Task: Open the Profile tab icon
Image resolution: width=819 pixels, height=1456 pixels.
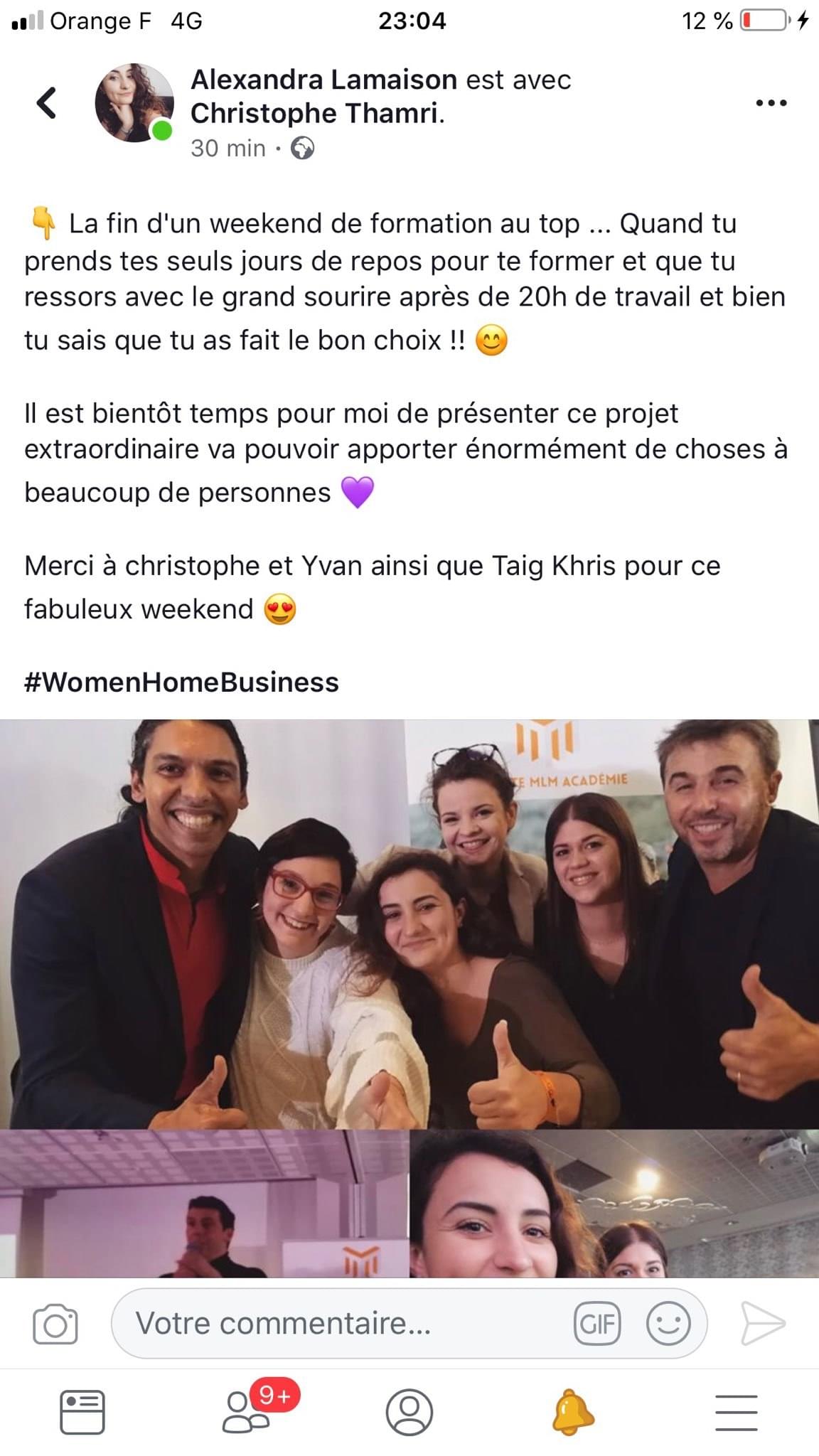Action: pos(409,1412)
